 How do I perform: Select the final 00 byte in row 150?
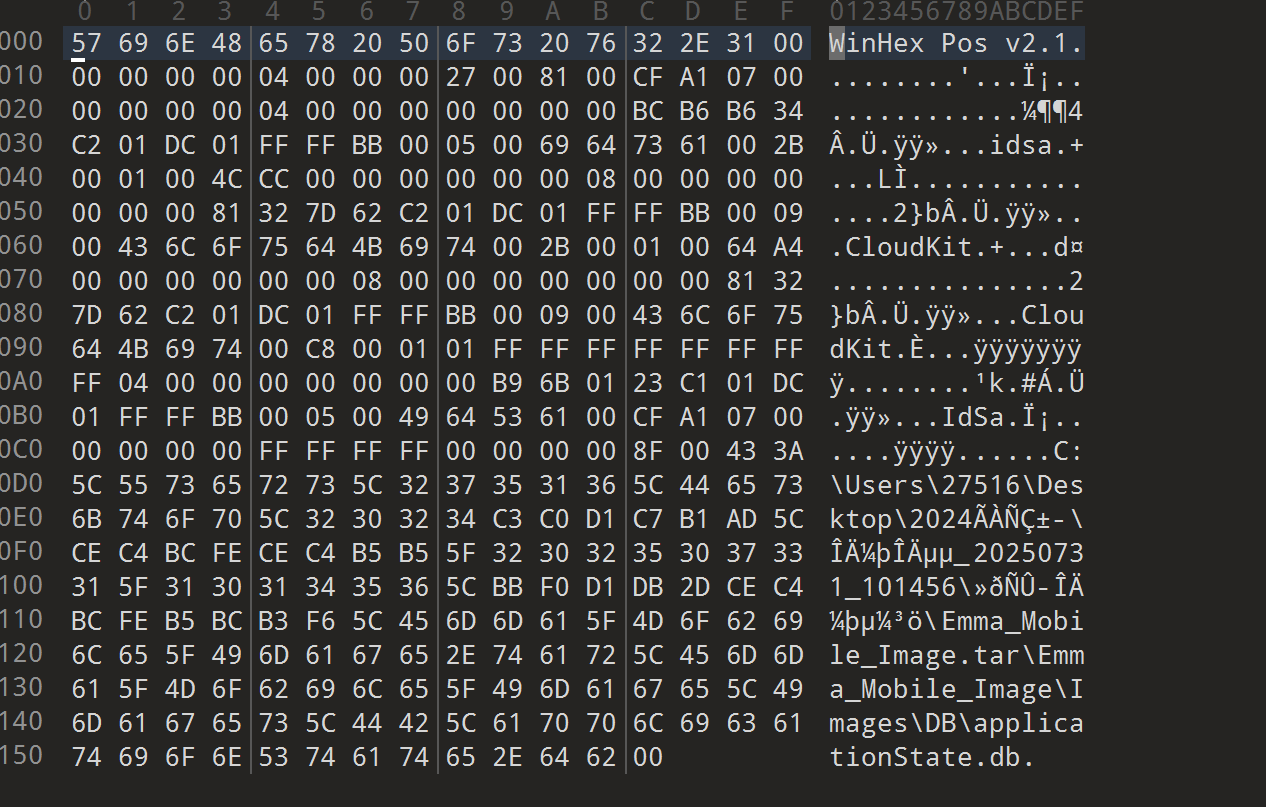(647, 757)
